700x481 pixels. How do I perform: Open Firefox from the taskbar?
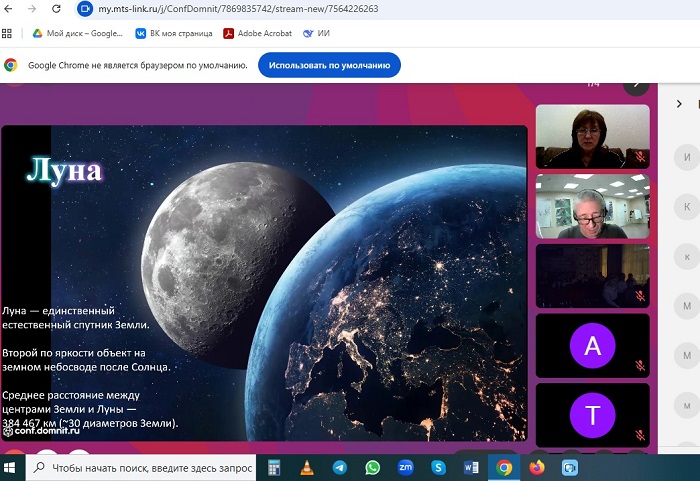pos(537,467)
